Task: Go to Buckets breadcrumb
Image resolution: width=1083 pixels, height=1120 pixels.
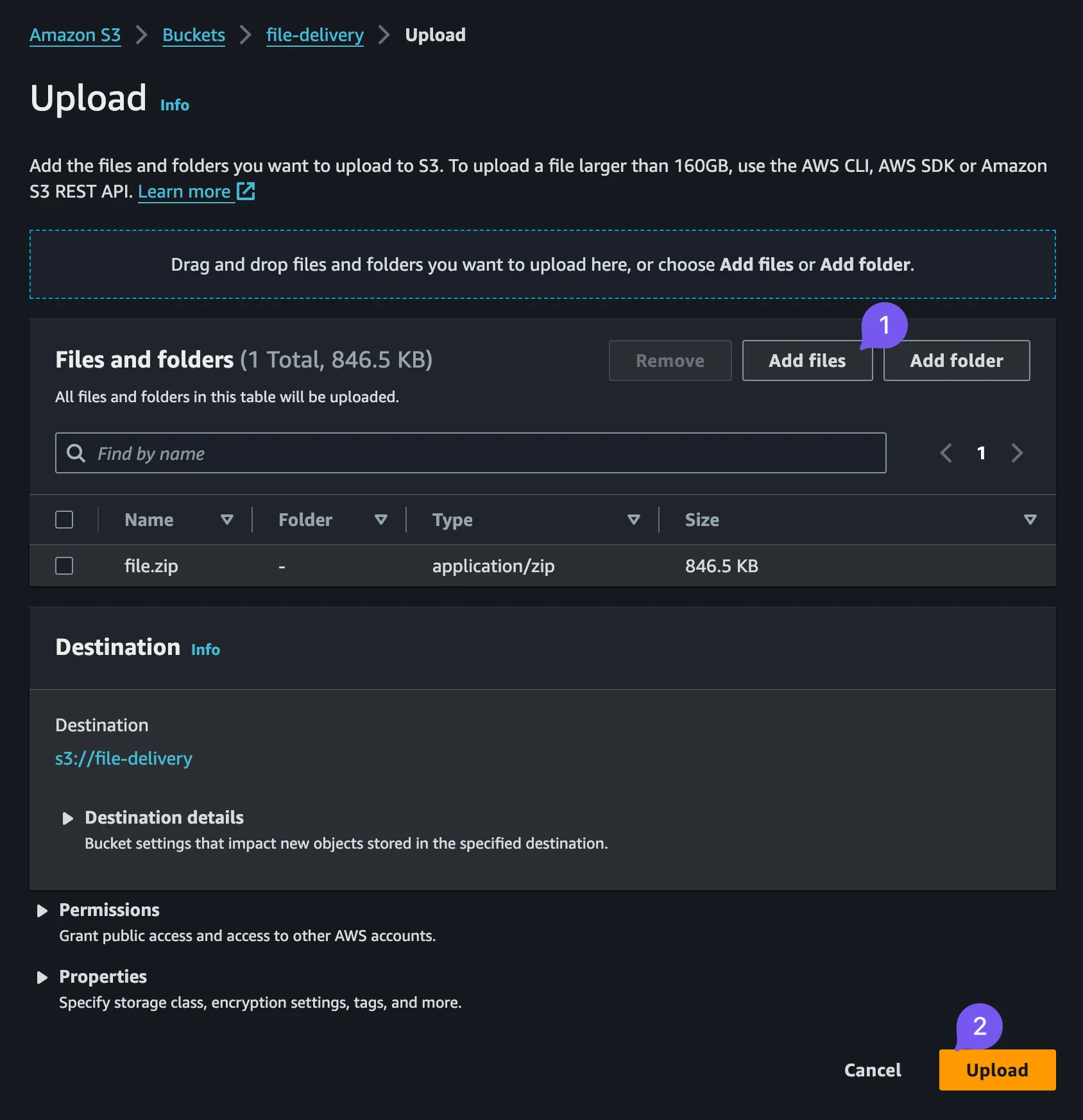Action: [x=194, y=35]
